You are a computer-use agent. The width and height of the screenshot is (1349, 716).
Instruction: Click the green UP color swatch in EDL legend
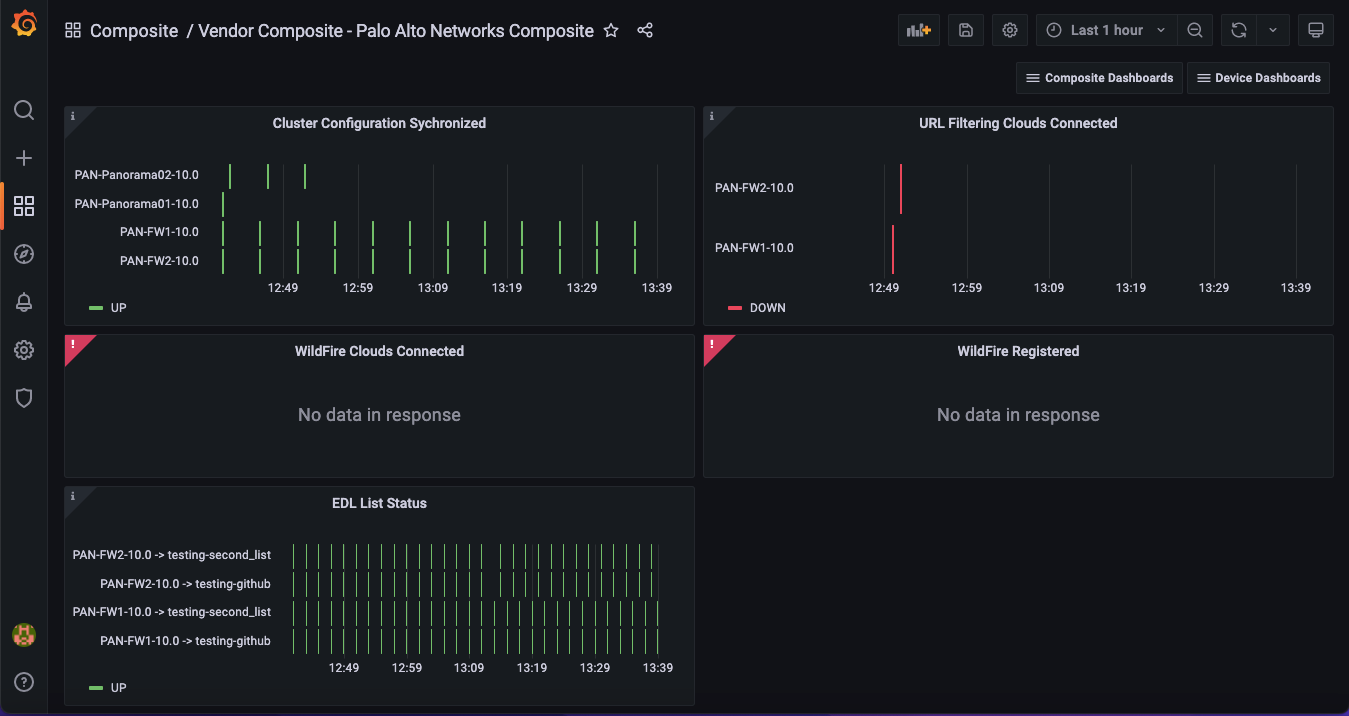click(96, 688)
